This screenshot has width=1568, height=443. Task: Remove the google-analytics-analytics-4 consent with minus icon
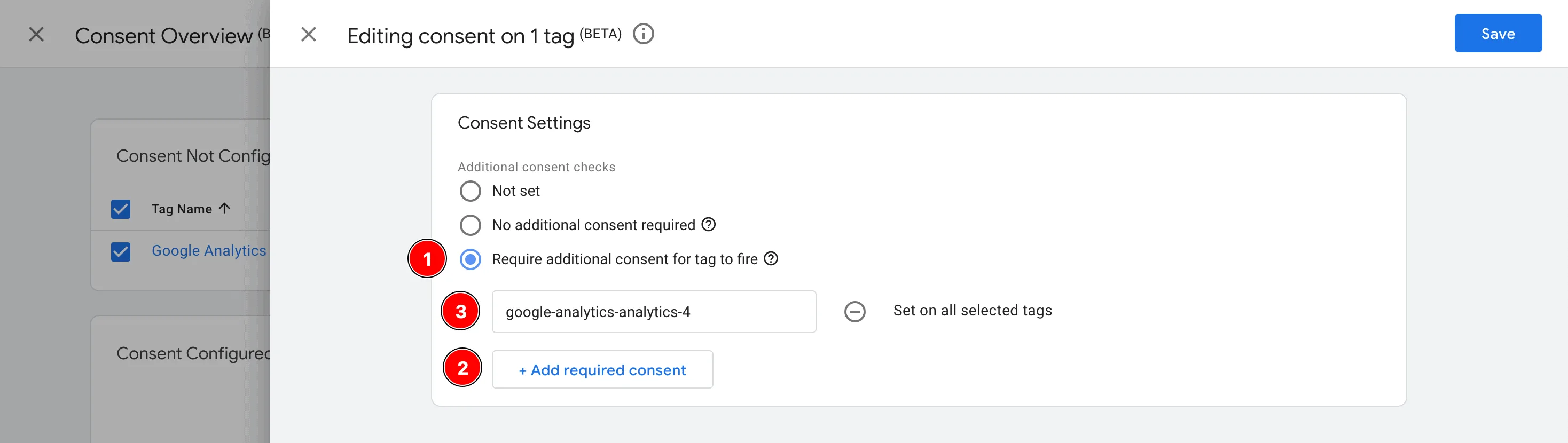click(854, 312)
